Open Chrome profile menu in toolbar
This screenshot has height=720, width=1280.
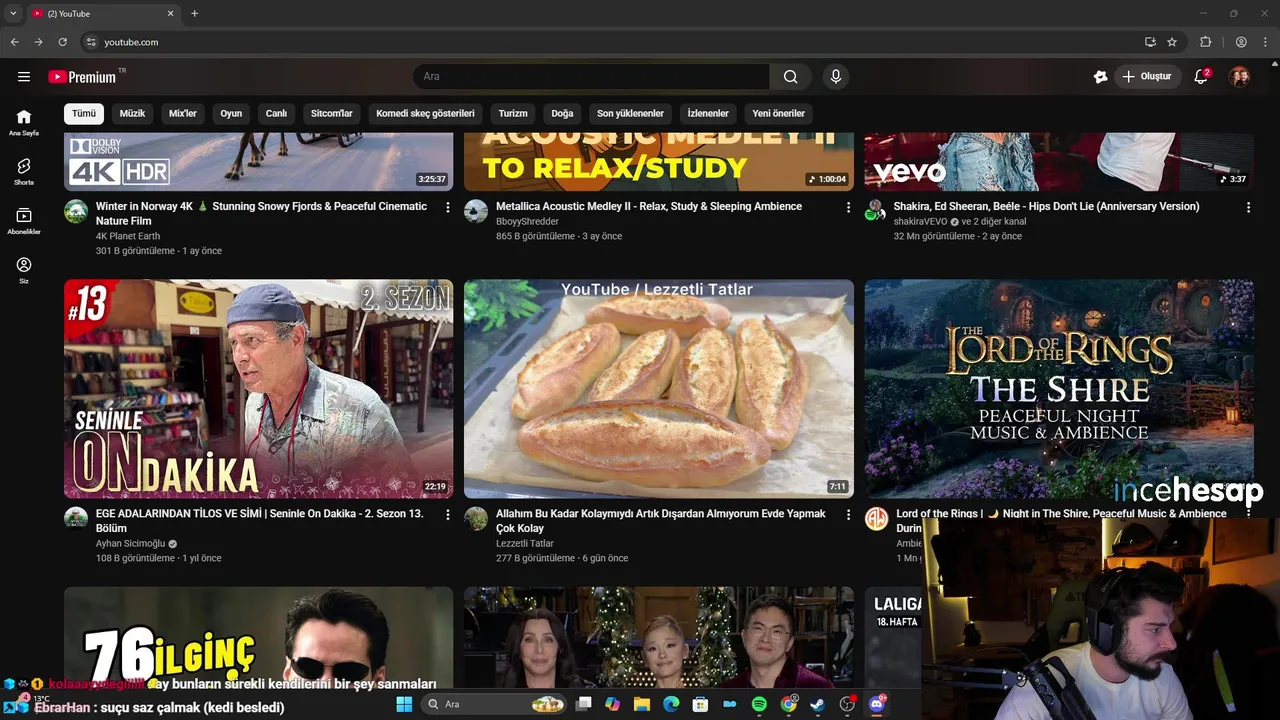pos(1241,42)
